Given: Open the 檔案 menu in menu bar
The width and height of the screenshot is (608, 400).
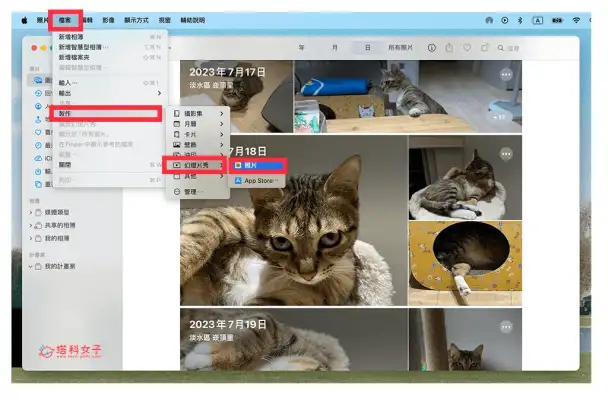Looking at the screenshot, I should (x=65, y=20).
